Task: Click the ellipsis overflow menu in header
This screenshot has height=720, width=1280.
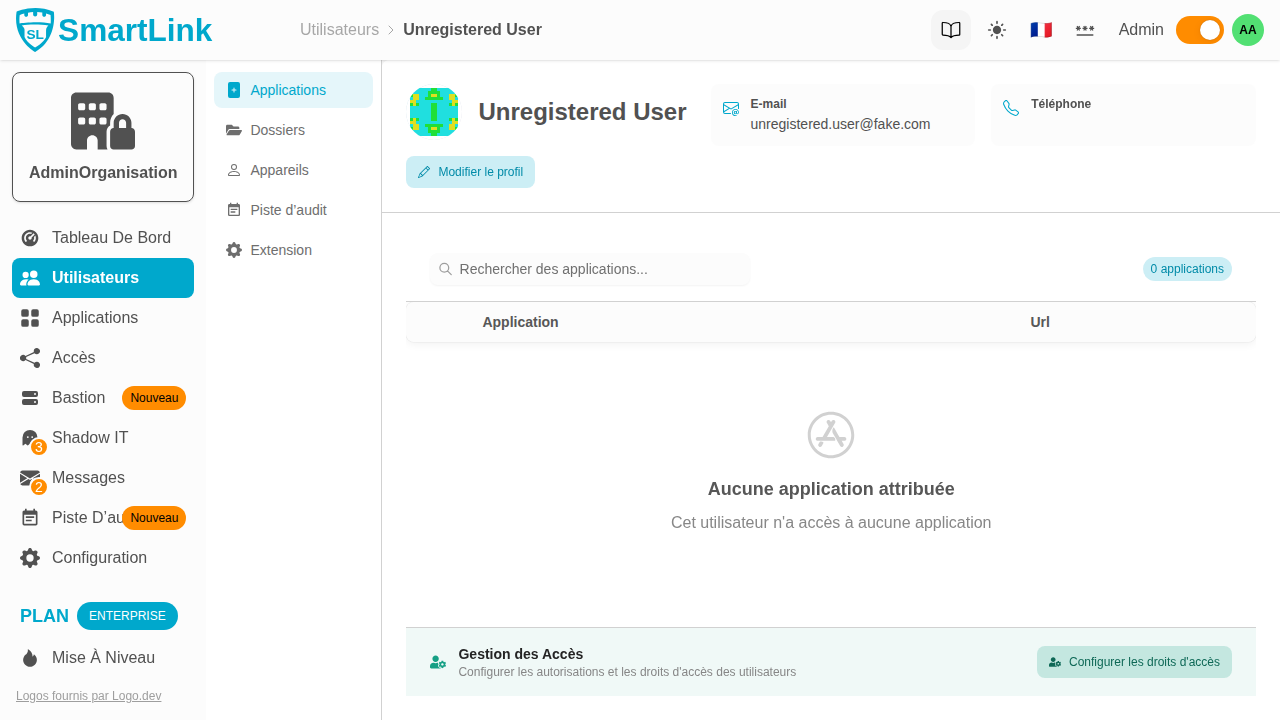Action: (x=1085, y=30)
